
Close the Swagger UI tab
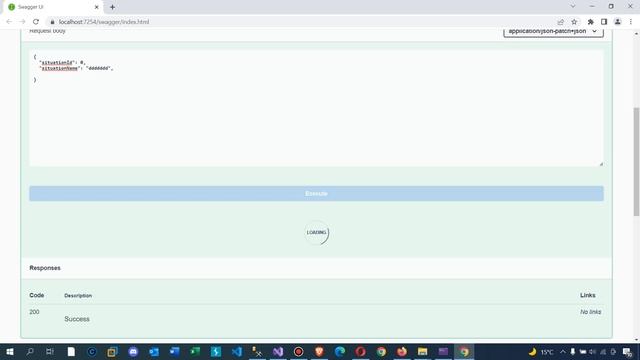pos(96,7)
